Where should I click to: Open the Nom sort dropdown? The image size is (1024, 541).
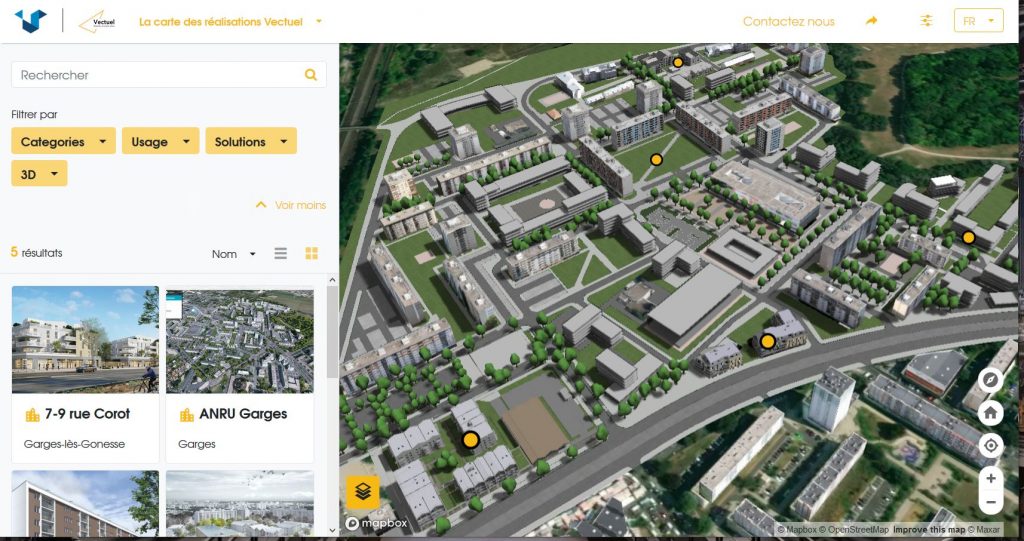(x=234, y=254)
